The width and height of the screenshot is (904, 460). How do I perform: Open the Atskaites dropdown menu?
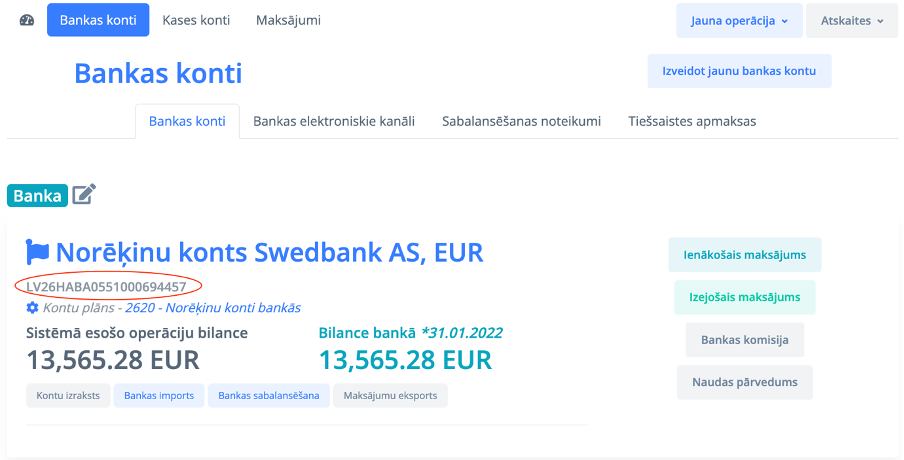point(852,21)
